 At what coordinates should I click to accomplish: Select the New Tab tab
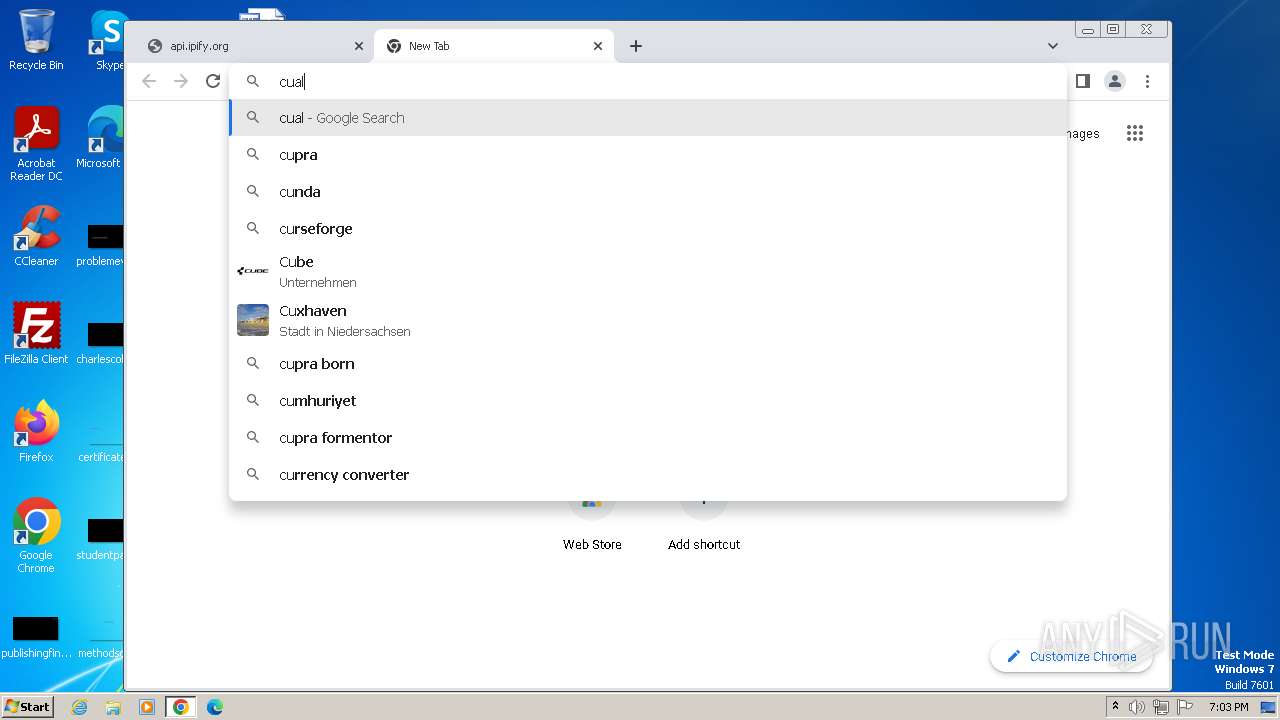point(494,46)
